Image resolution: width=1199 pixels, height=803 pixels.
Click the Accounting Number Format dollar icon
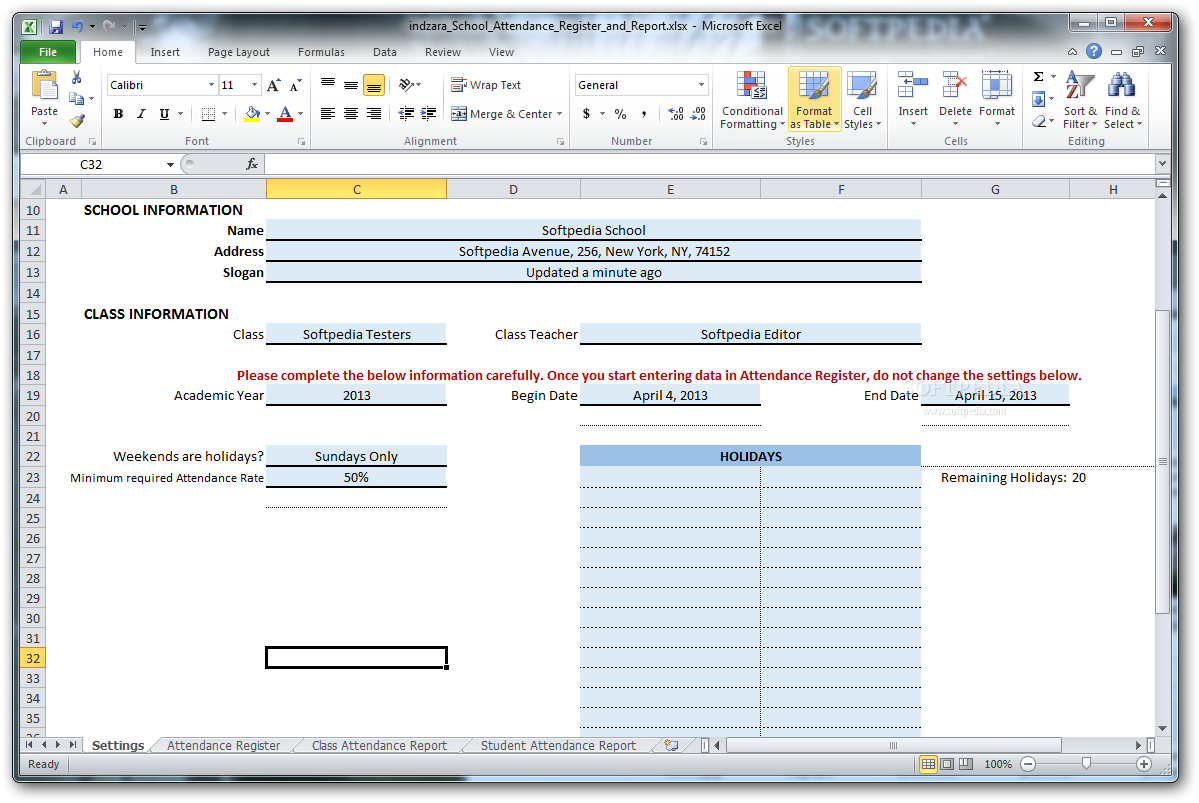587,114
